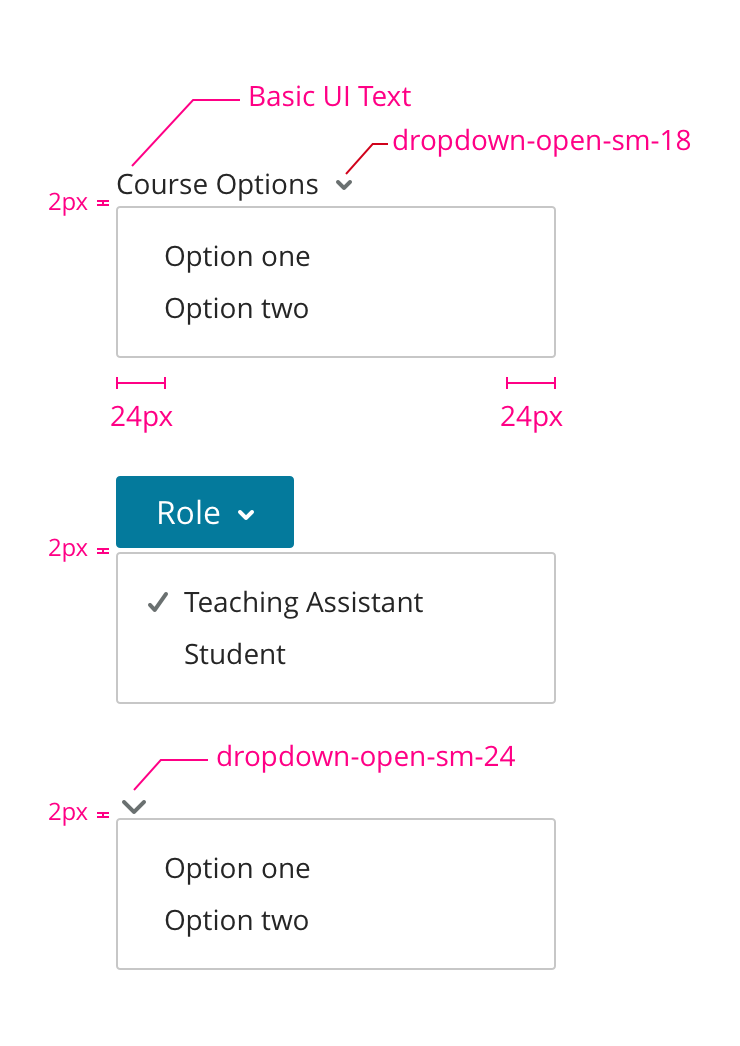Click the dropdown-open-sm-18 annotation label
Screen dimensions: 740x1046
click(x=541, y=141)
